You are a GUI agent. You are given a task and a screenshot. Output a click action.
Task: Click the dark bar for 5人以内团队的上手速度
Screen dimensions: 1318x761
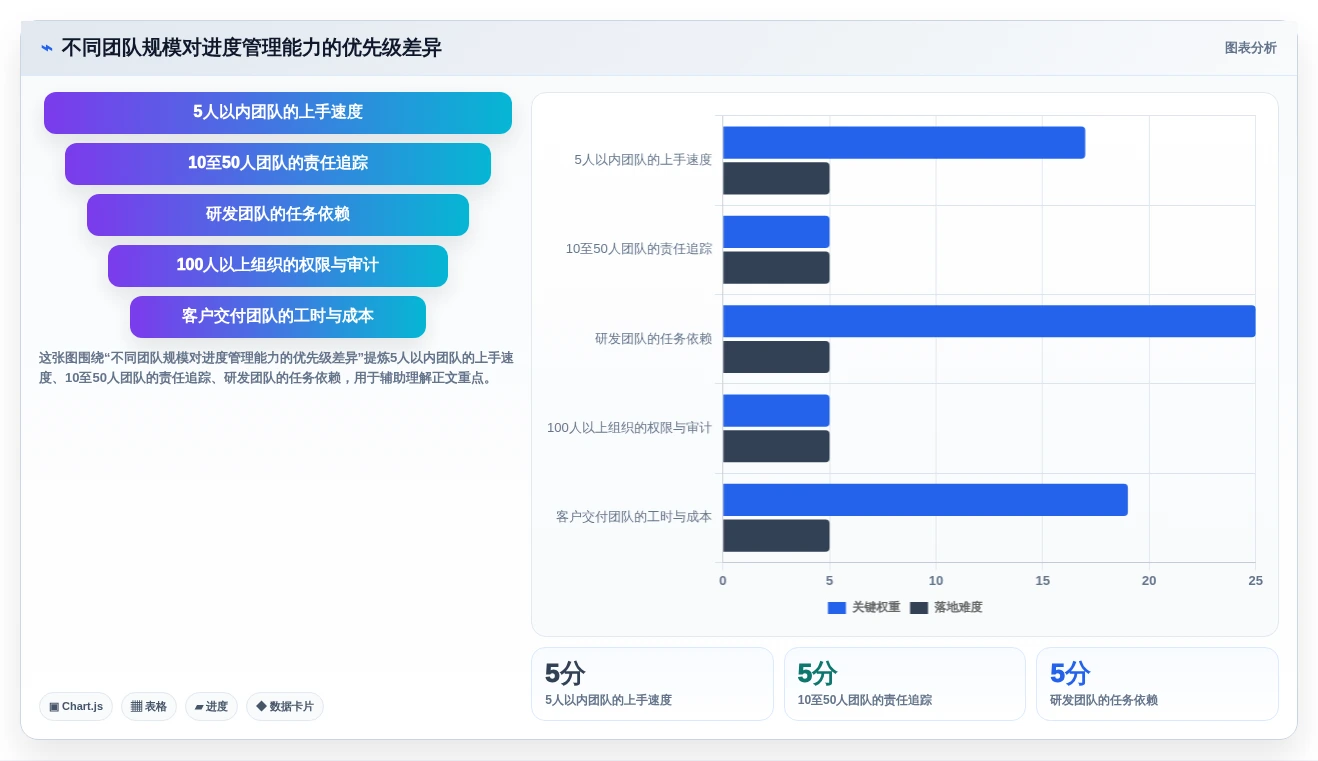(776, 179)
